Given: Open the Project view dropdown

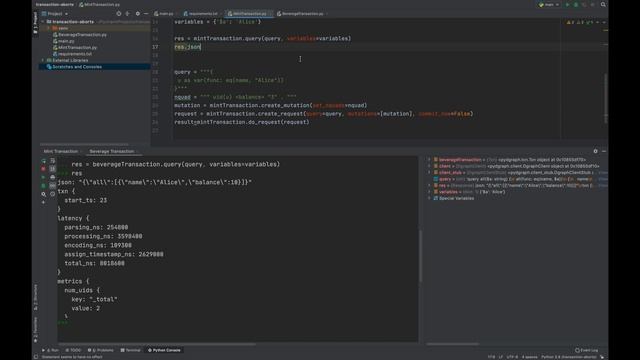Looking at the screenshot, I should click(55, 13).
